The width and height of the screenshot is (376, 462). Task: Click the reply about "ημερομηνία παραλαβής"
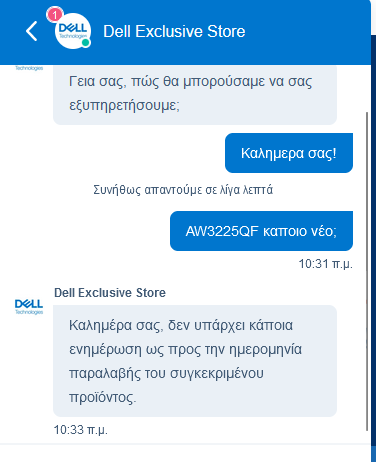click(x=195, y=361)
